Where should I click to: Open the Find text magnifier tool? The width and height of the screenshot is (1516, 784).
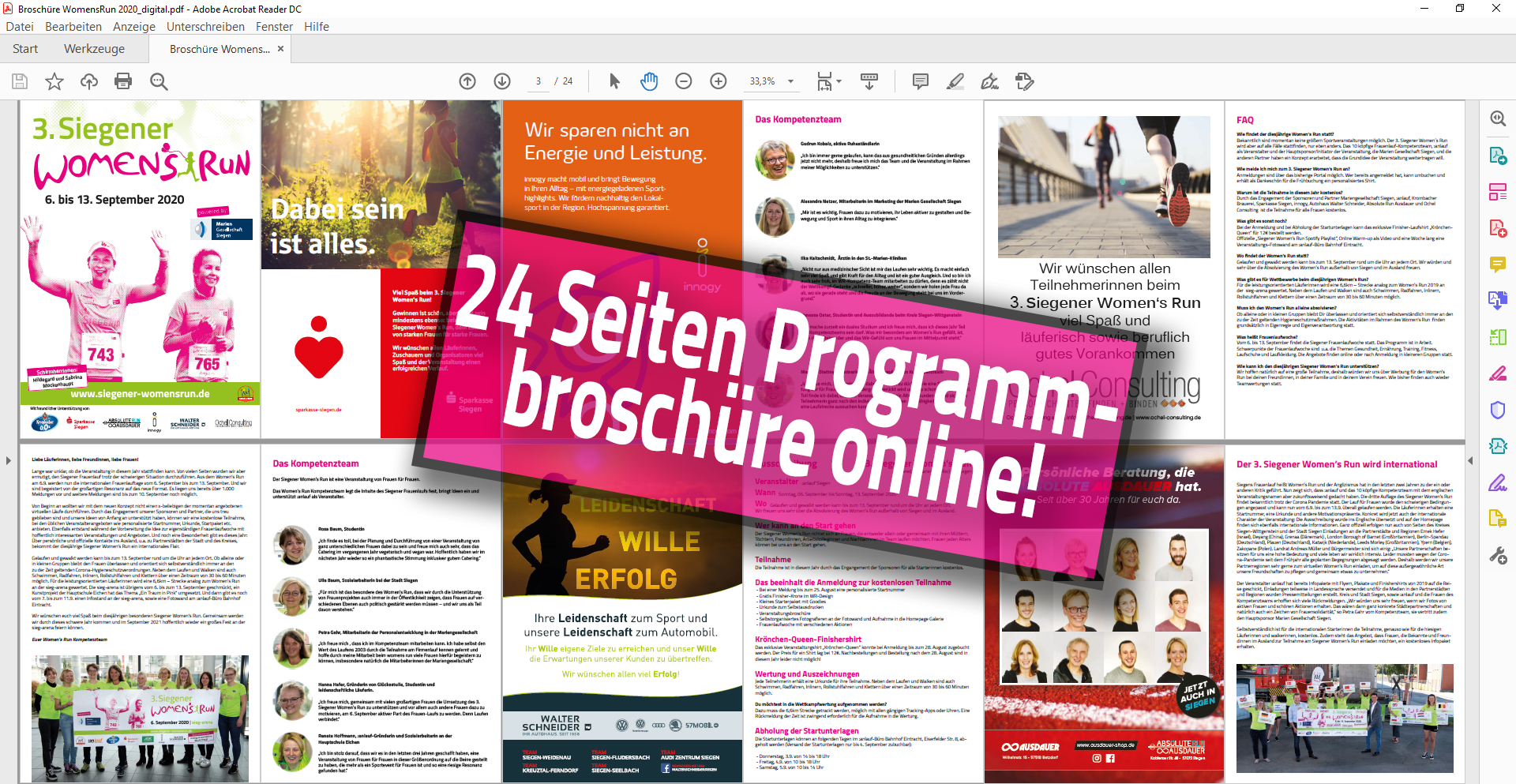159,81
